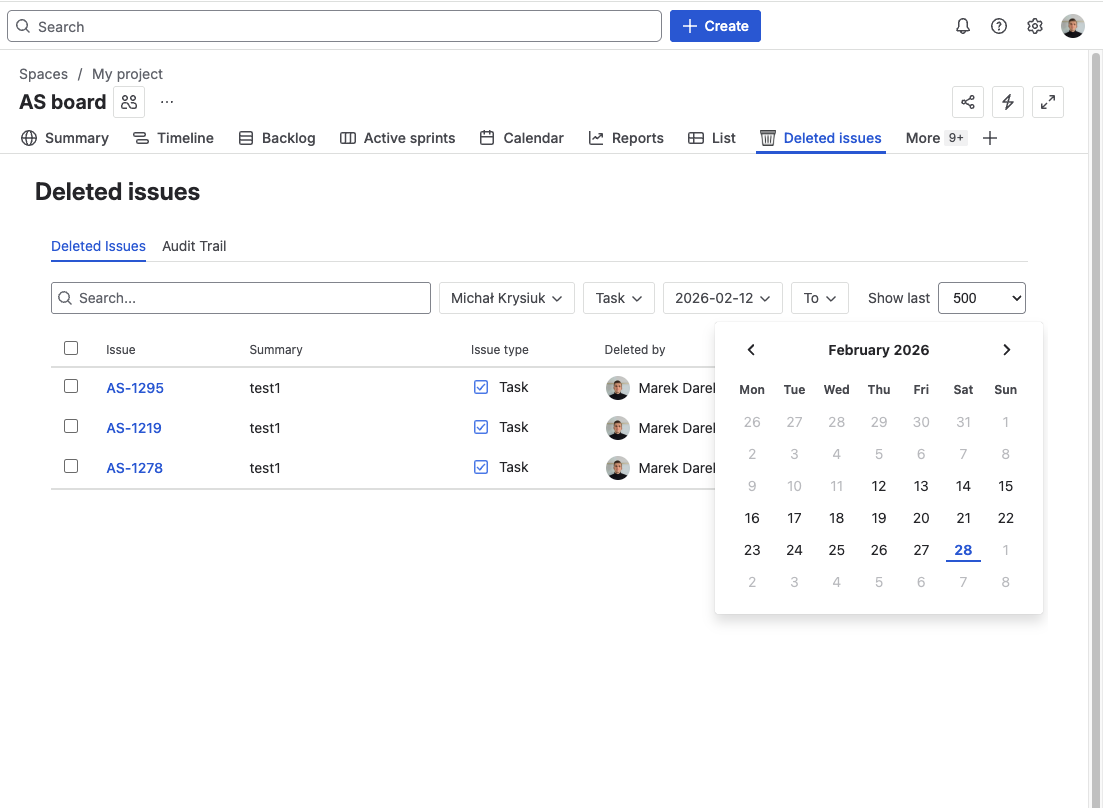Screen dimensions: 1103x808
Task: Switch to the Audit Trail tab
Action: tap(194, 246)
